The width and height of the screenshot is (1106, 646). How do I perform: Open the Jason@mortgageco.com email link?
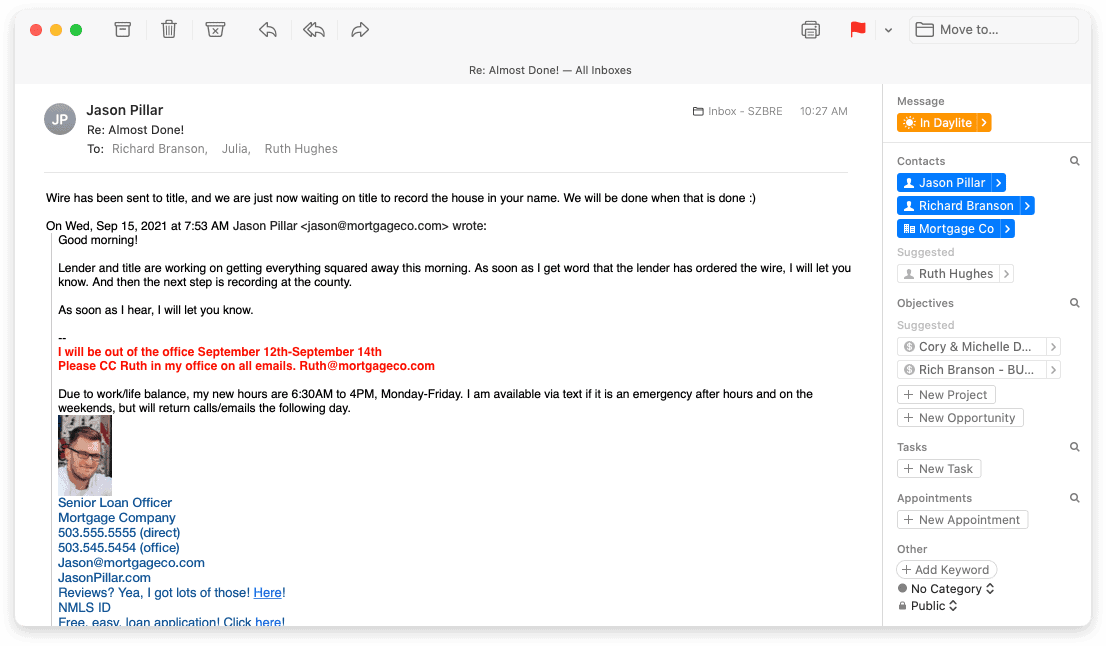pyautogui.click(x=131, y=563)
